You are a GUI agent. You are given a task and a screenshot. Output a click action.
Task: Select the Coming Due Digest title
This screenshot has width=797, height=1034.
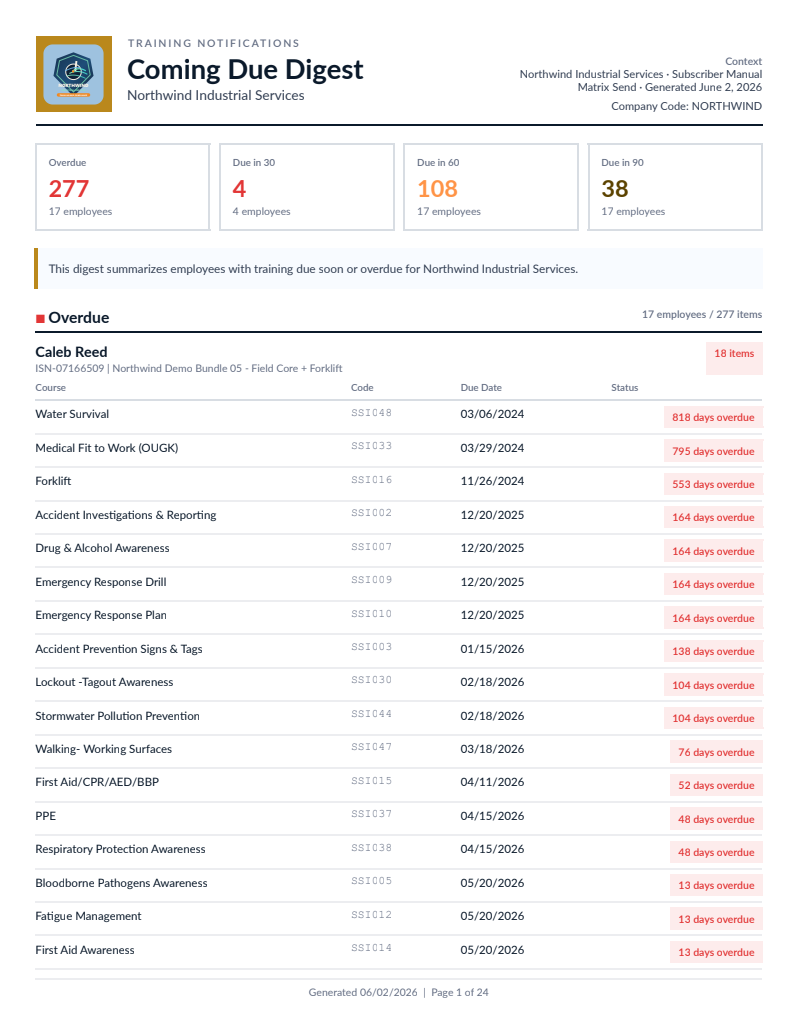point(245,70)
